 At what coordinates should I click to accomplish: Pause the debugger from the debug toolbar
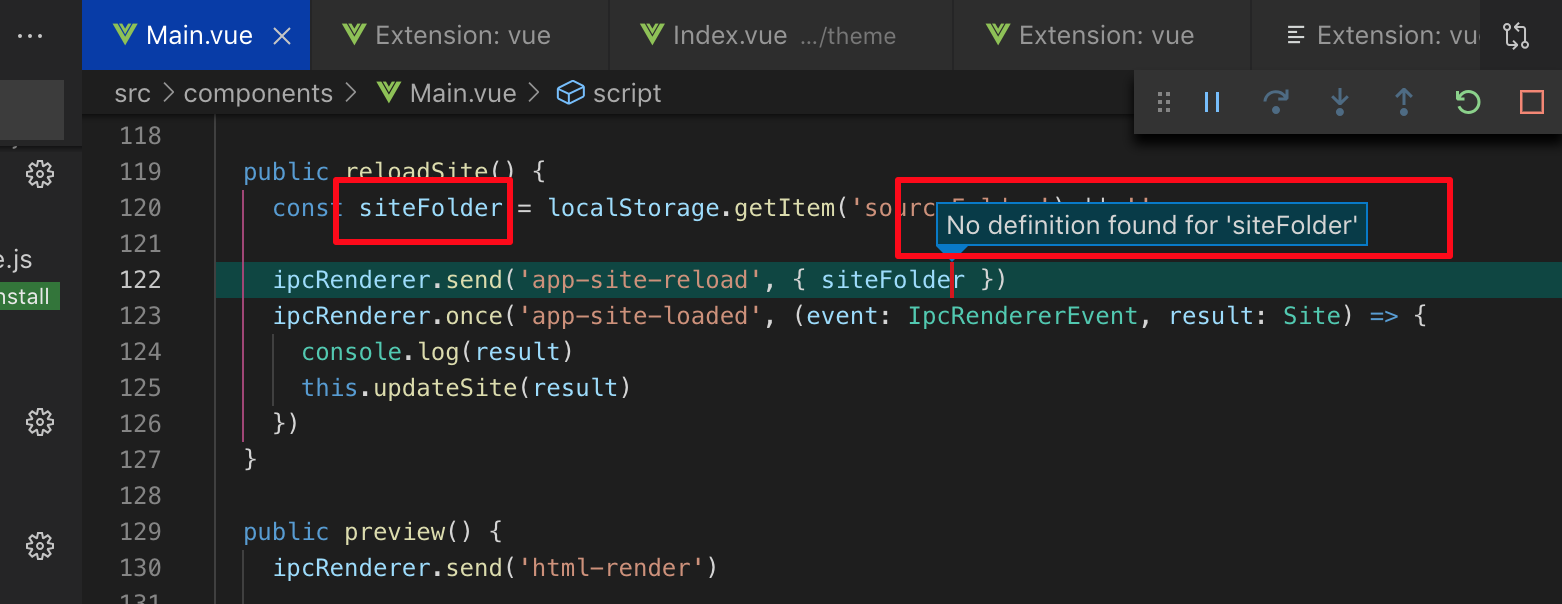pos(1212,102)
